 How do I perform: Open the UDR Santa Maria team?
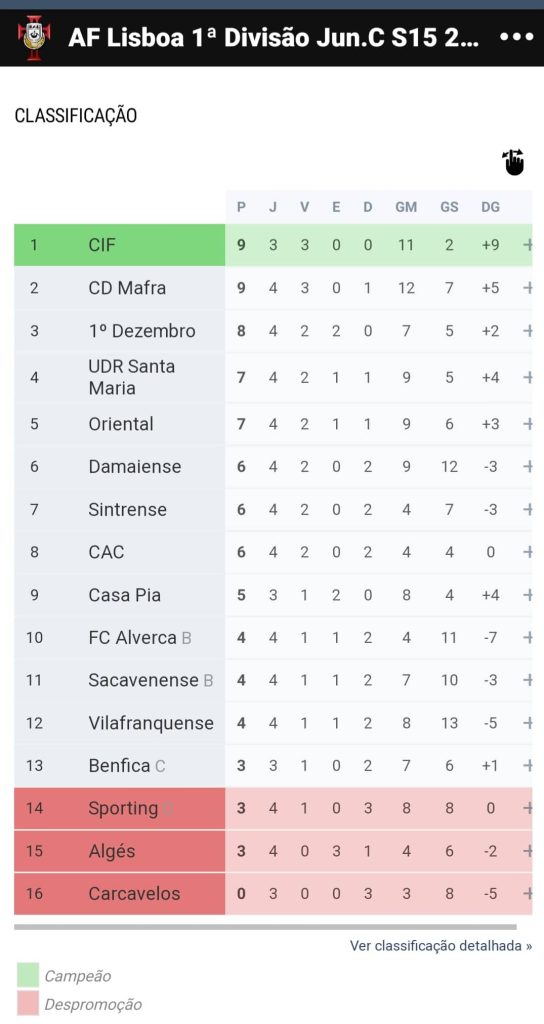(x=132, y=377)
